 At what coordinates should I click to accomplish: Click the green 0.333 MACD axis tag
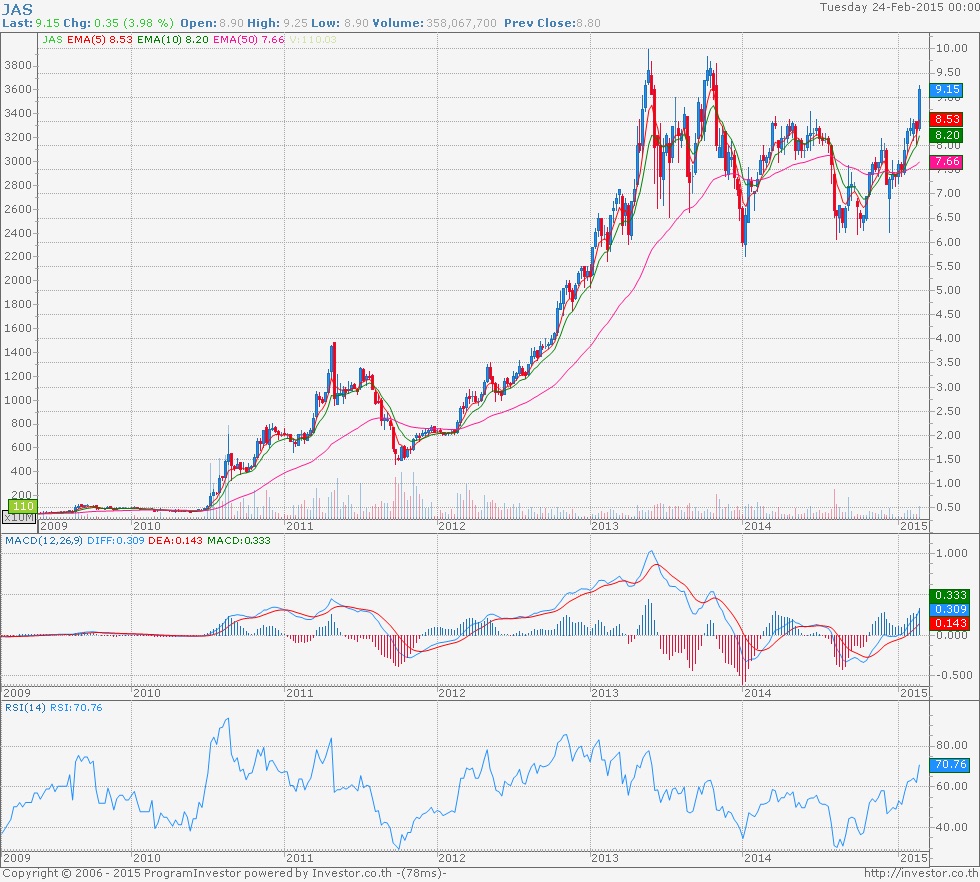(x=950, y=595)
